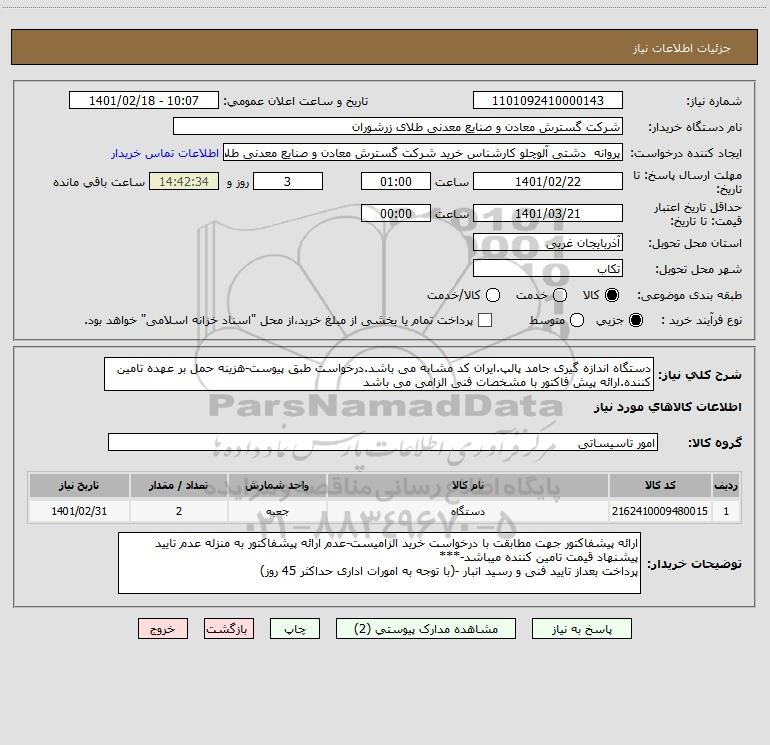The width and height of the screenshot is (770, 745).
Task: Toggle اسناد خزانه اسلامی payment checkbox
Action: tap(485, 320)
